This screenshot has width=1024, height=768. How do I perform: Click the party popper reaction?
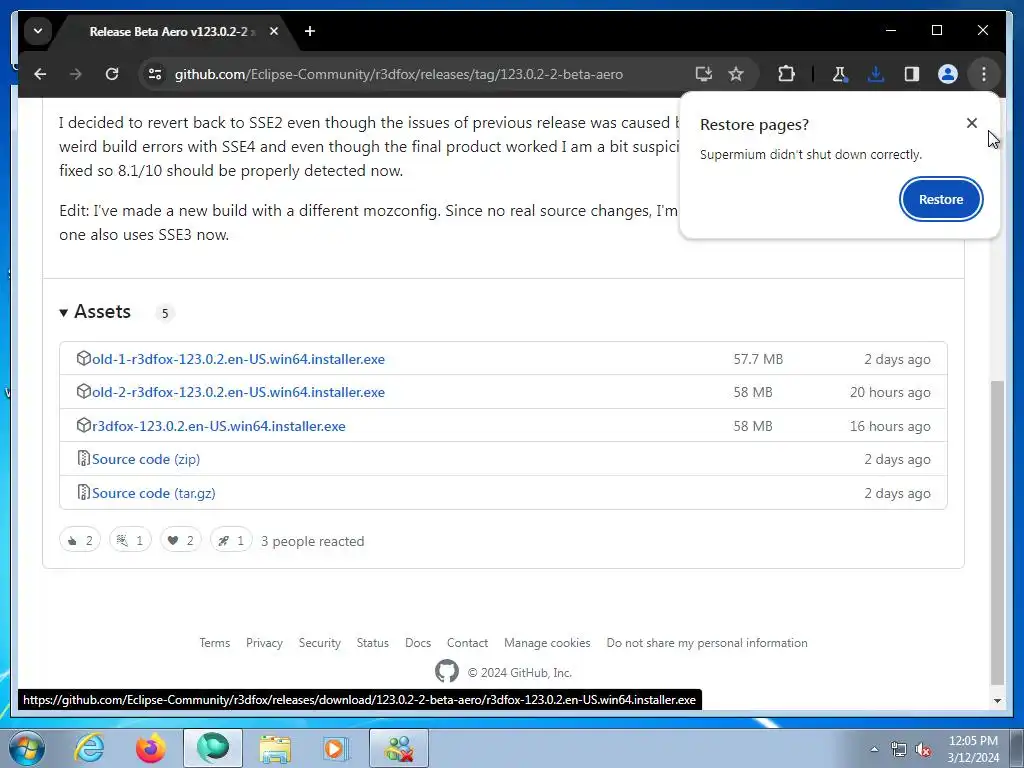point(130,540)
